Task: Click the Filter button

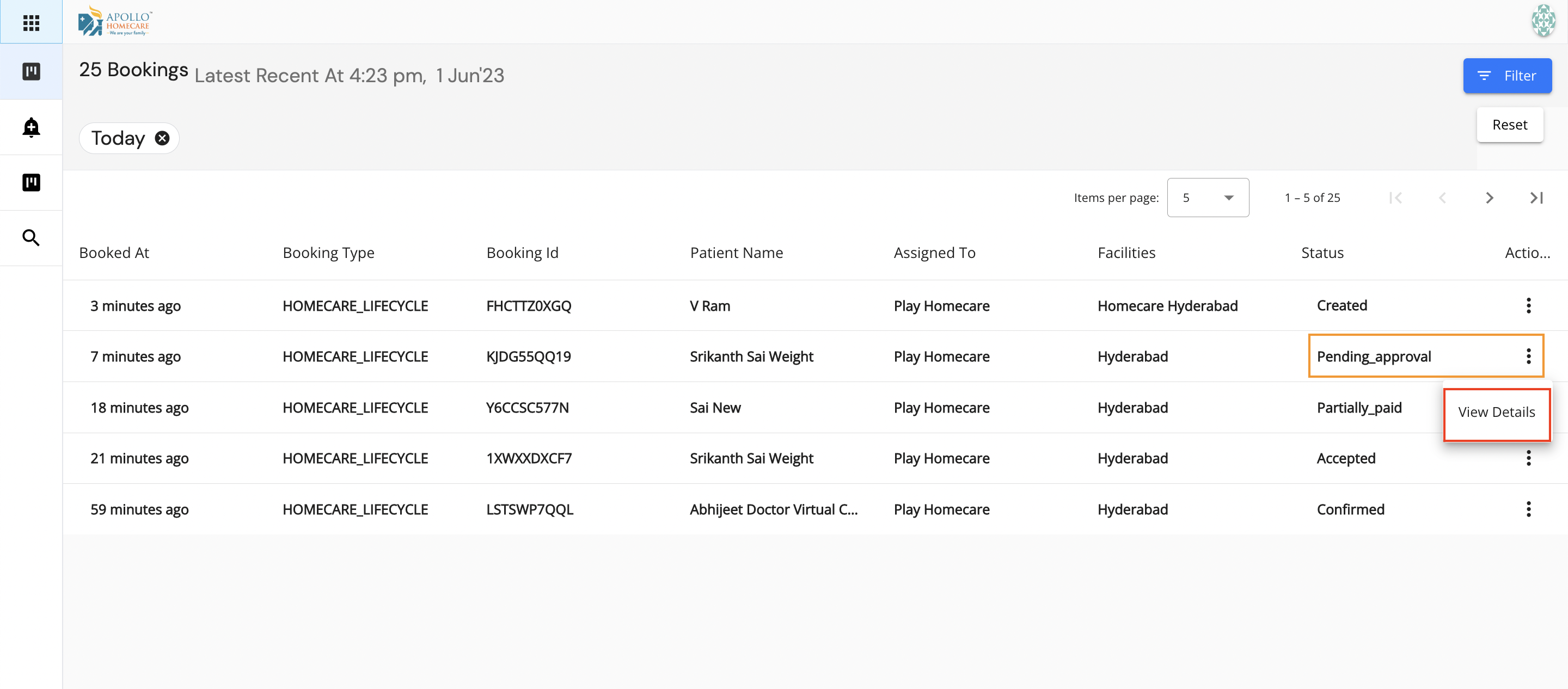Action: [1507, 76]
